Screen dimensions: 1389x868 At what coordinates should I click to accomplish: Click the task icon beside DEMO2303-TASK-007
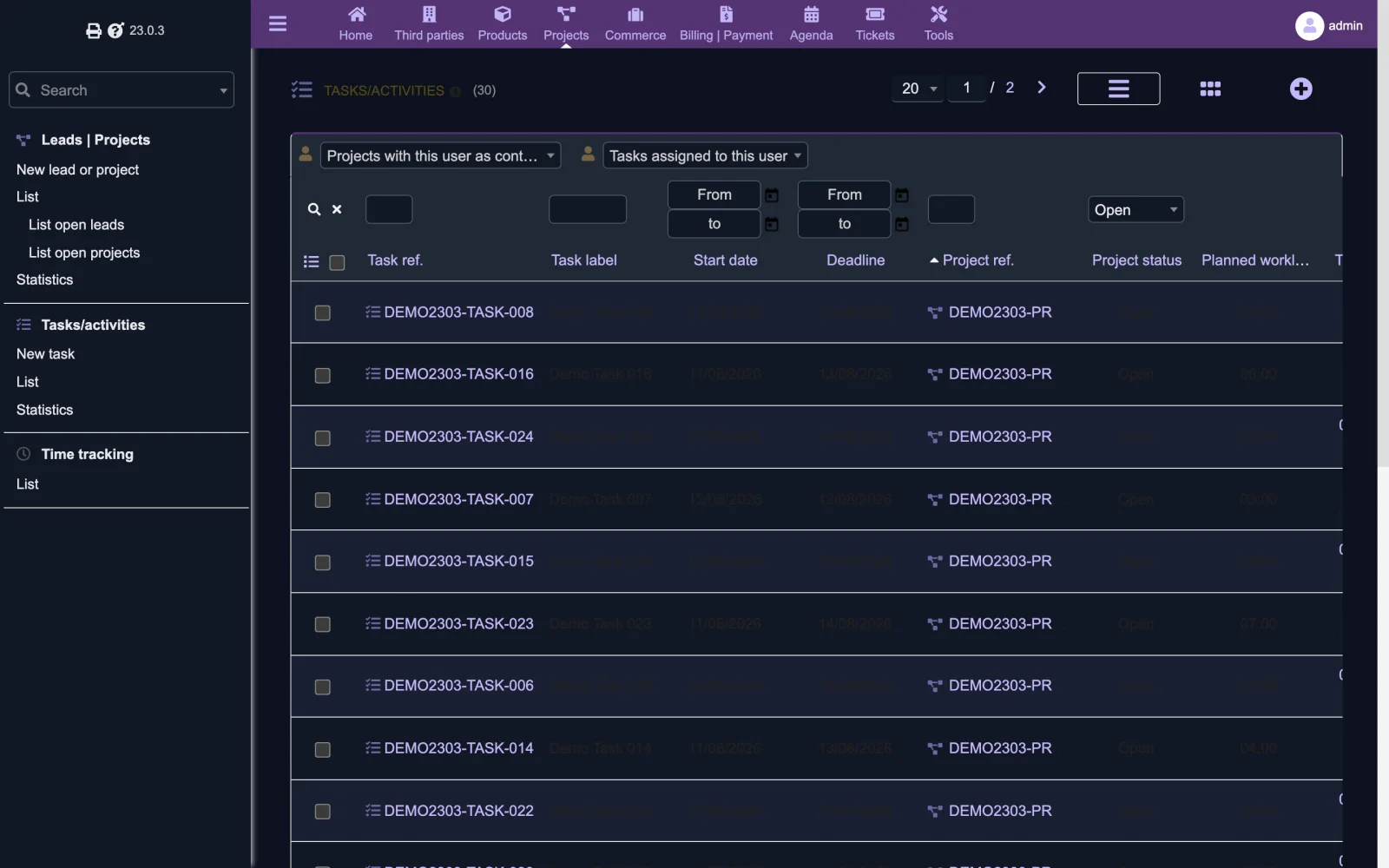372,499
